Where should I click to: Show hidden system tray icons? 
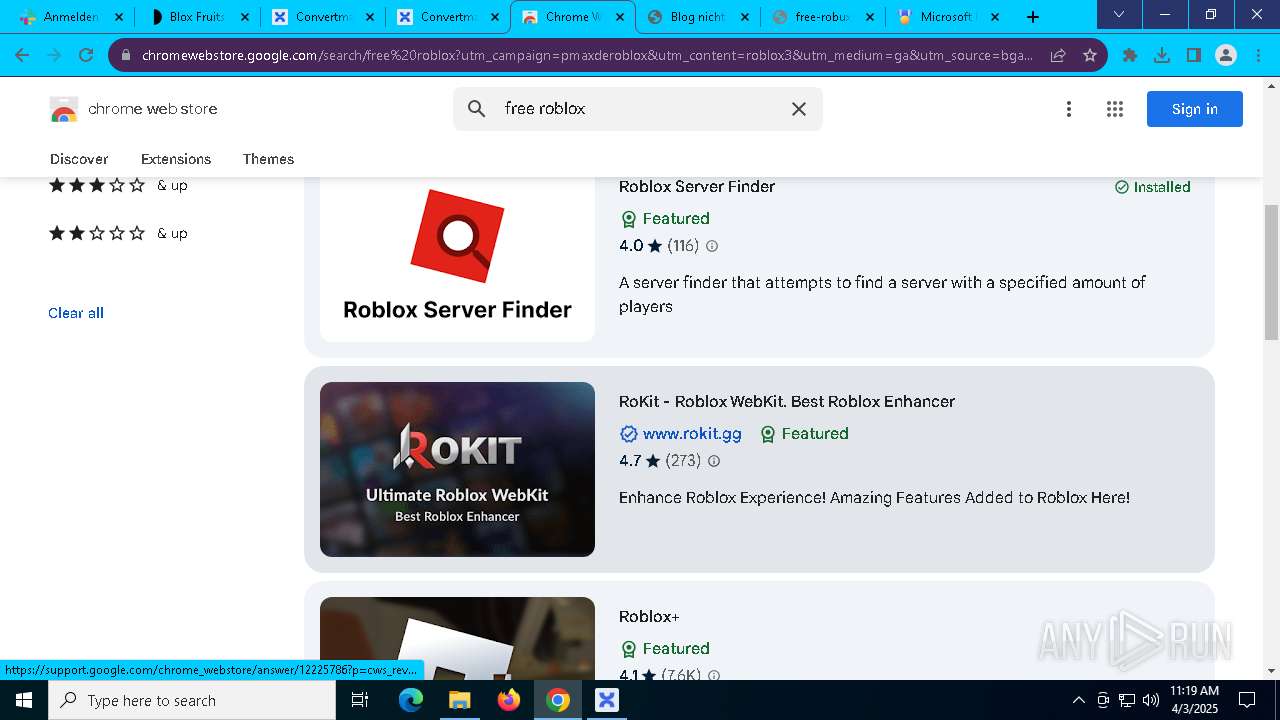point(1078,700)
